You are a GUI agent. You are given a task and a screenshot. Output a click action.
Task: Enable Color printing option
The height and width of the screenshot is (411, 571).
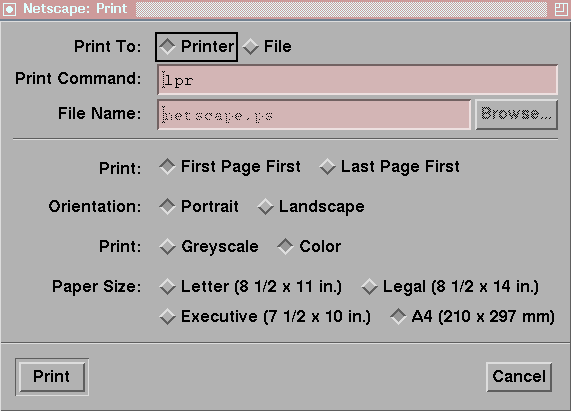(x=309, y=246)
